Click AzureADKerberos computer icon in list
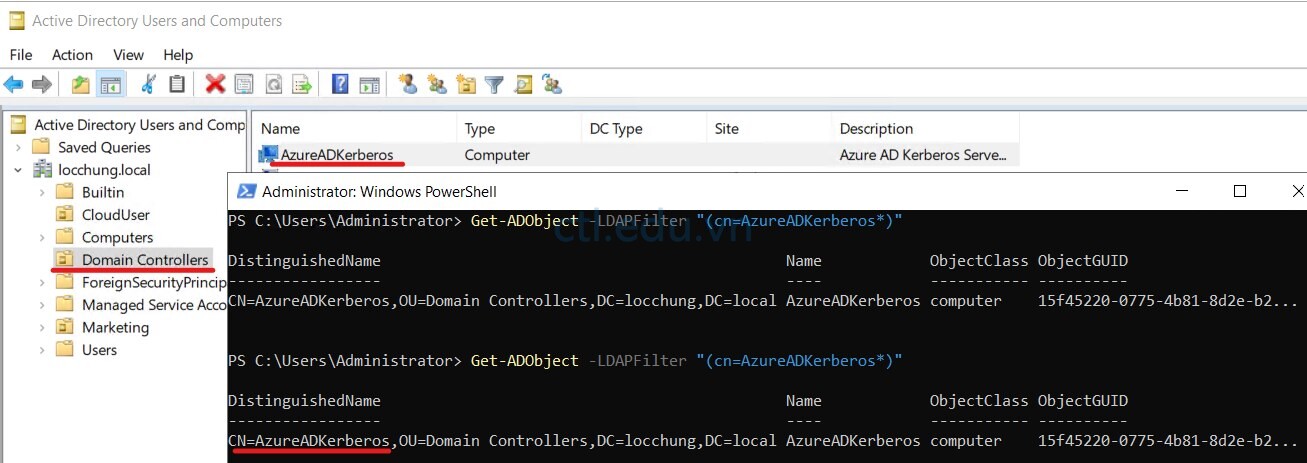Image resolution: width=1307 pixels, height=463 pixels. [268, 155]
